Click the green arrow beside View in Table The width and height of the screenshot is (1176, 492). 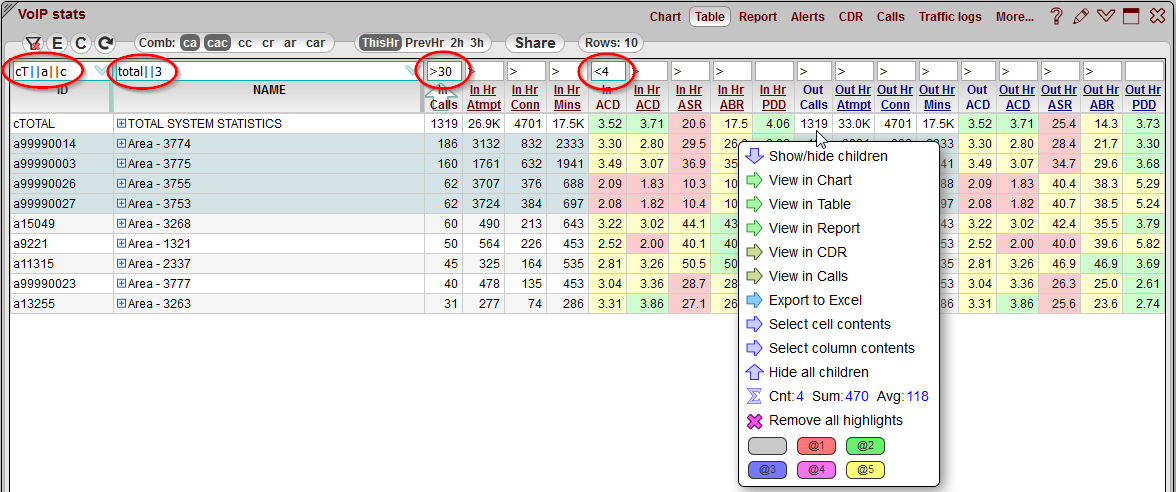click(x=755, y=204)
